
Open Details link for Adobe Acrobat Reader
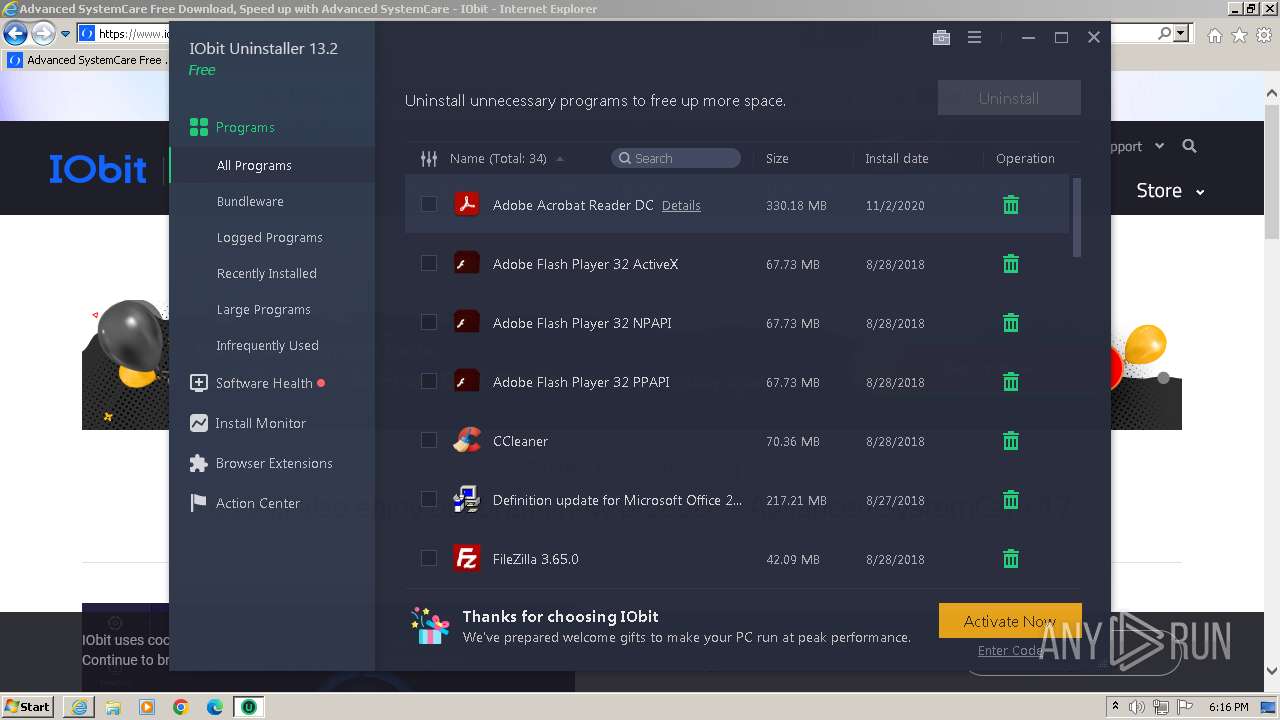(x=681, y=206)
